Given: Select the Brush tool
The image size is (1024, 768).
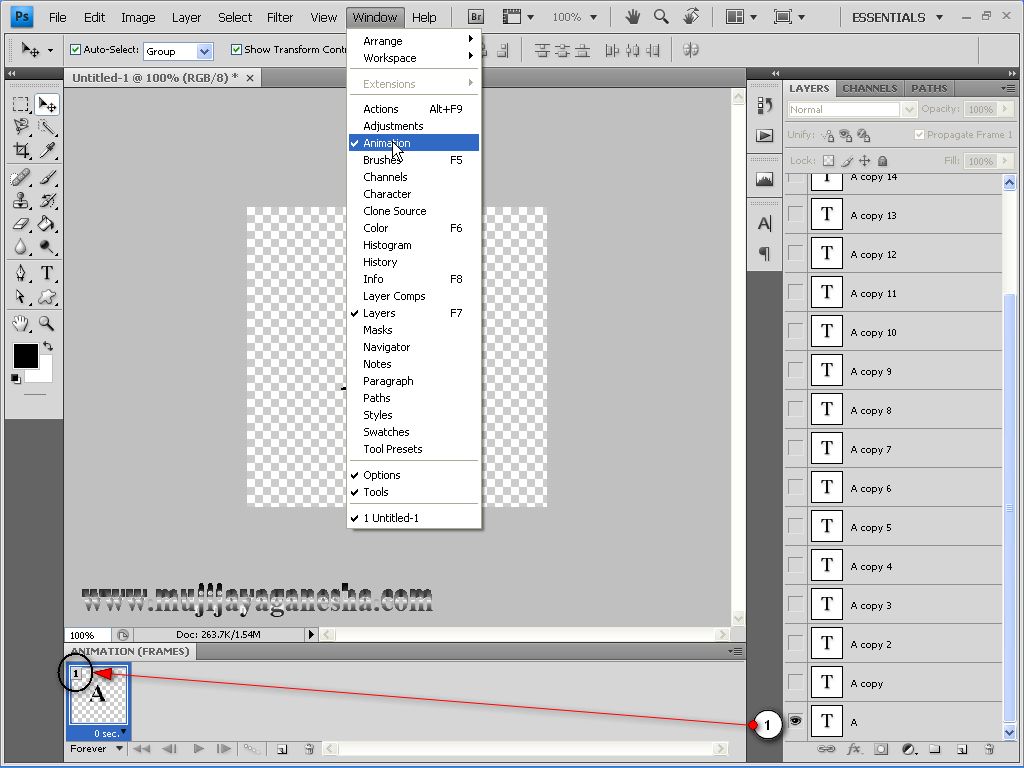Looking at the screenshot, I should coord(47,177).
